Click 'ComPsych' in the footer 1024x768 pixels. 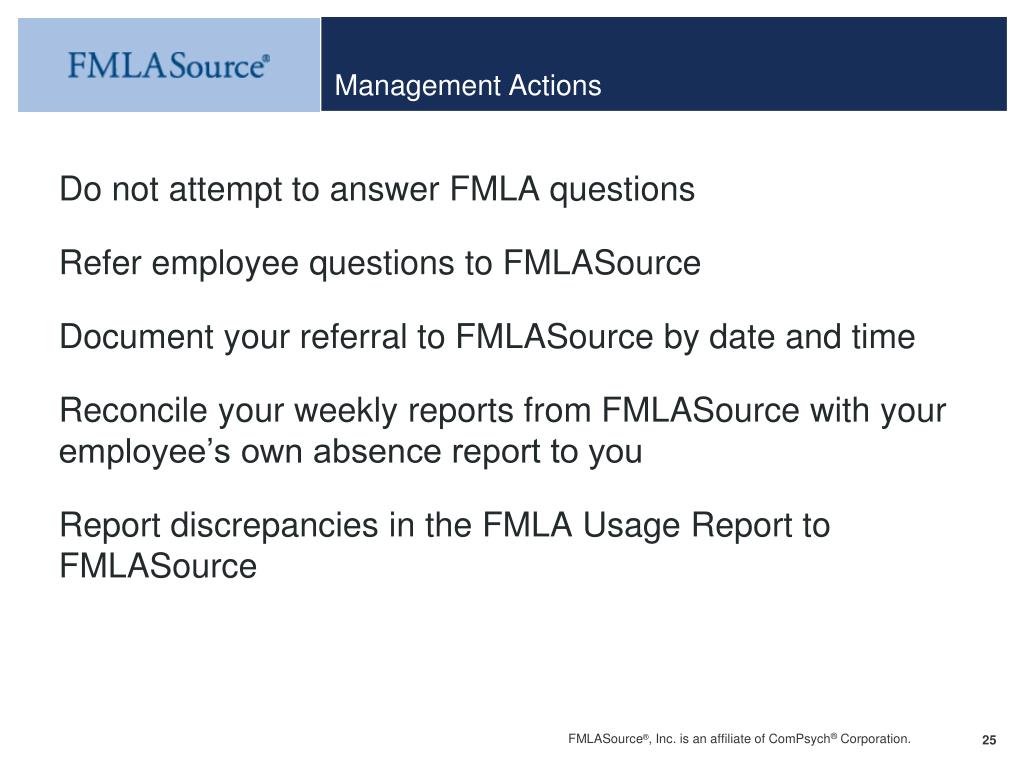(800, 739)
